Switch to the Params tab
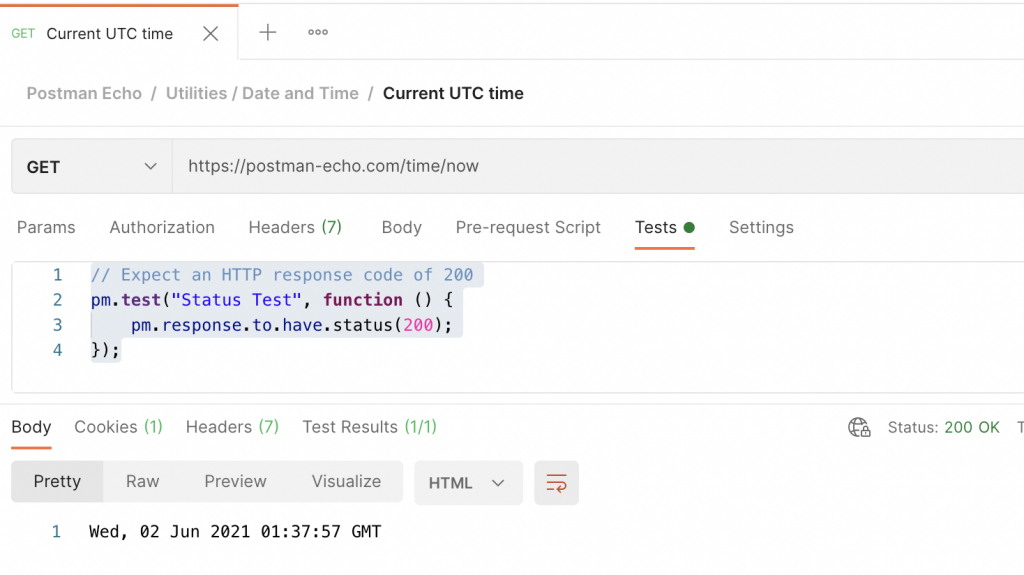 tap(46, 228)
